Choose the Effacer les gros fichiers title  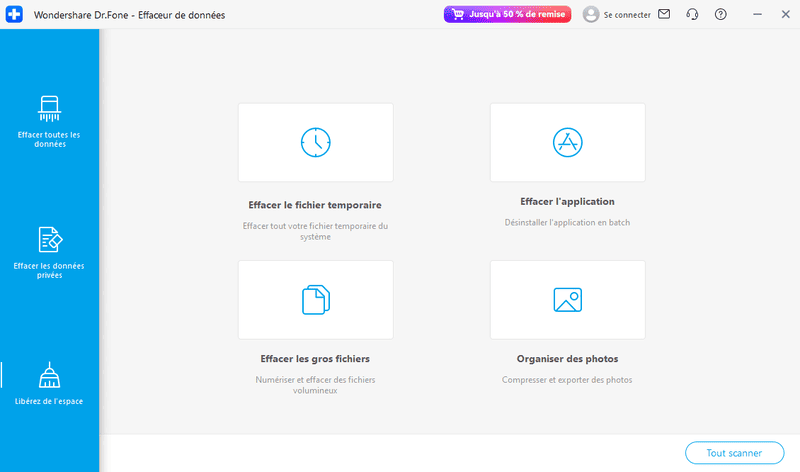315,358
